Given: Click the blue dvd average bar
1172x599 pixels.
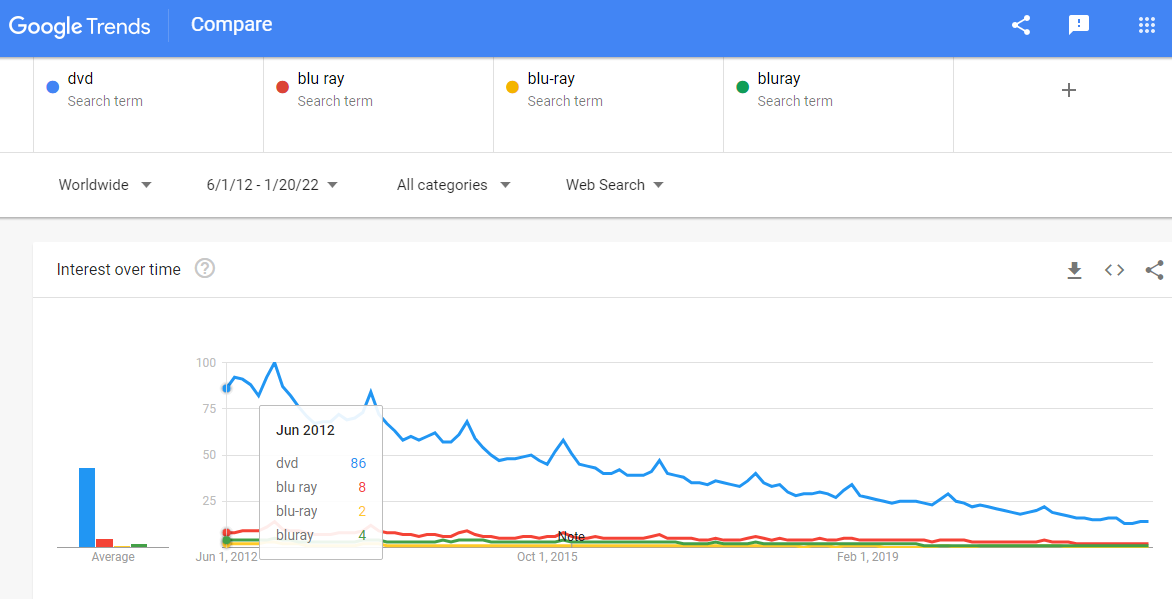Looking at the screenshot, I should point(87,507).
